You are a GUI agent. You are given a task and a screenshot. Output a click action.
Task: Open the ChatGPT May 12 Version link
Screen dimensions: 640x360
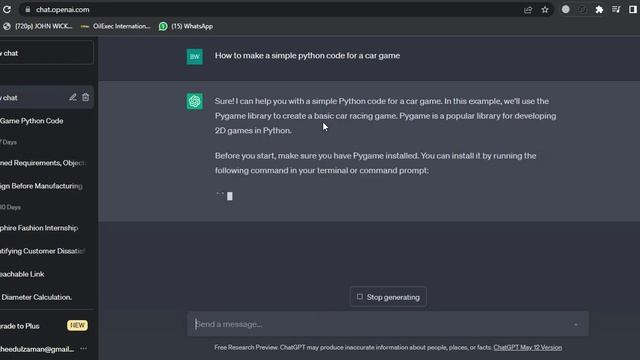point(528,347)
